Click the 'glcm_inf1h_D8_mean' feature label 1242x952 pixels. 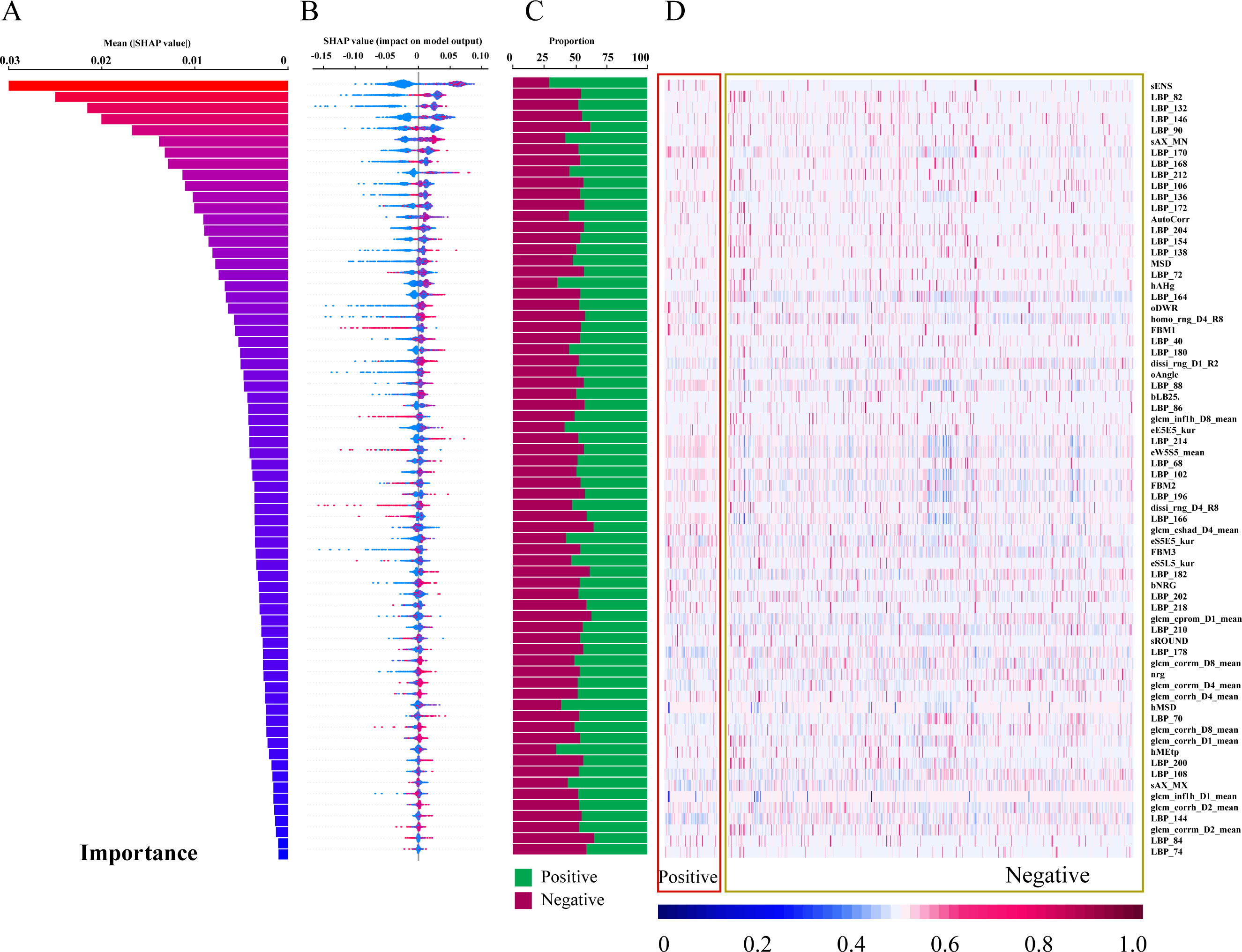[x=1194, y=419]
